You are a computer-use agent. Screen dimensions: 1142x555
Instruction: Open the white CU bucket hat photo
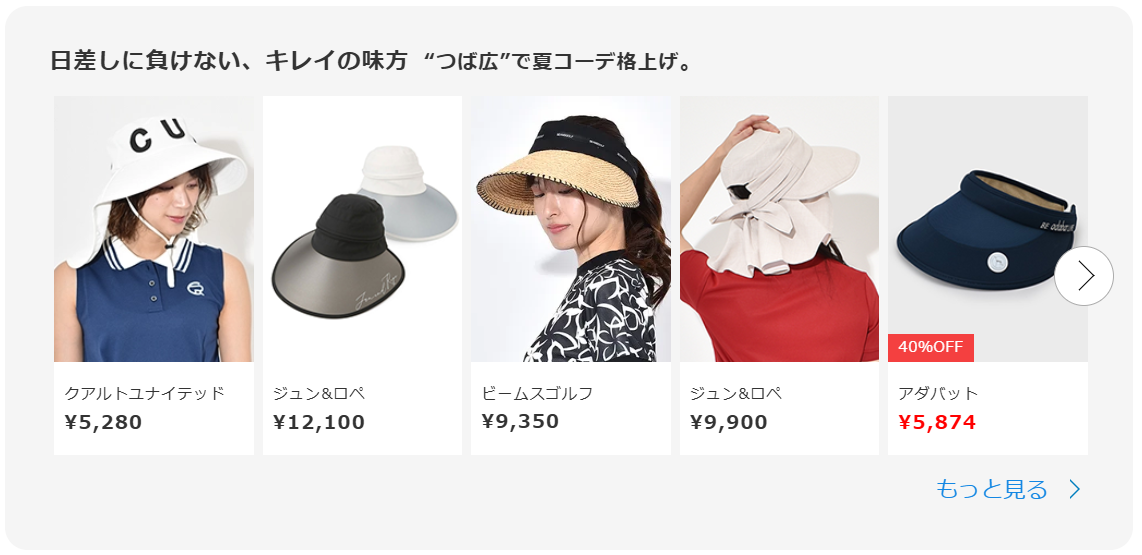point(154,229)
